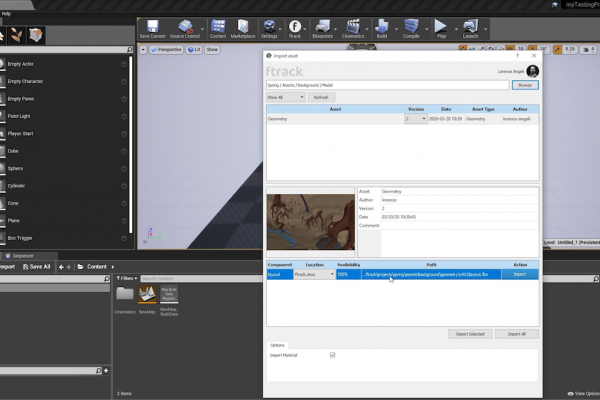Expand the Content breadcrumb arrow

(x=112, y=267)
